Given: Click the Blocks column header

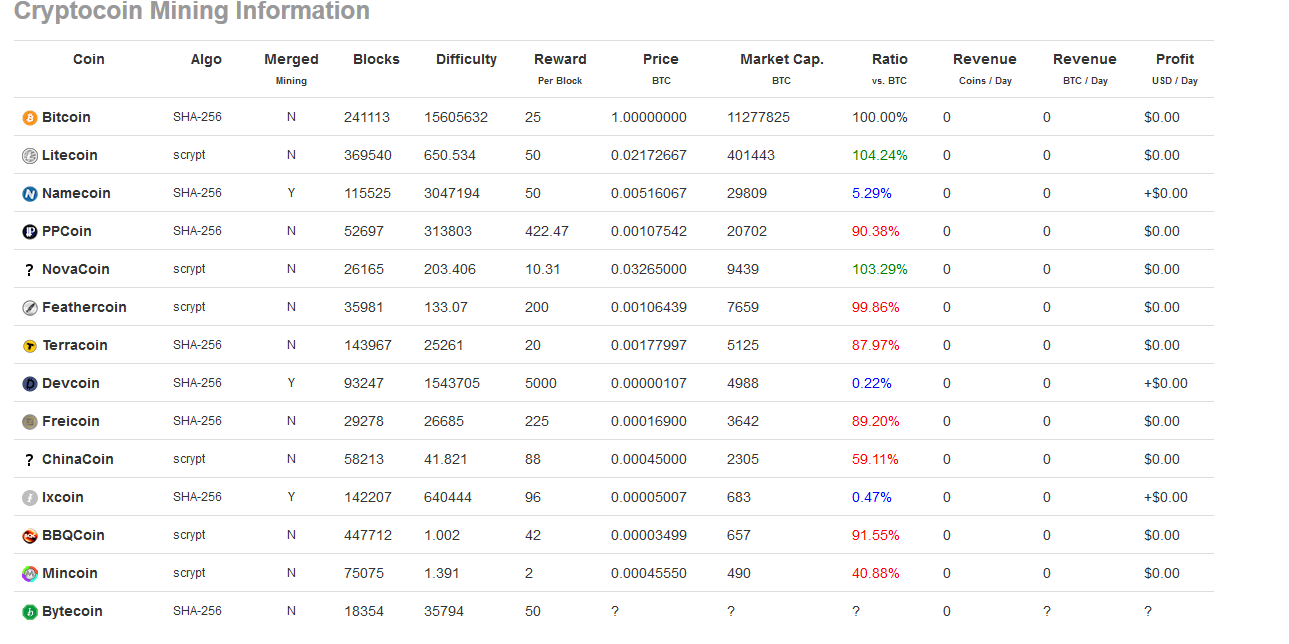Looking at the screenshot, I should 376,59.
